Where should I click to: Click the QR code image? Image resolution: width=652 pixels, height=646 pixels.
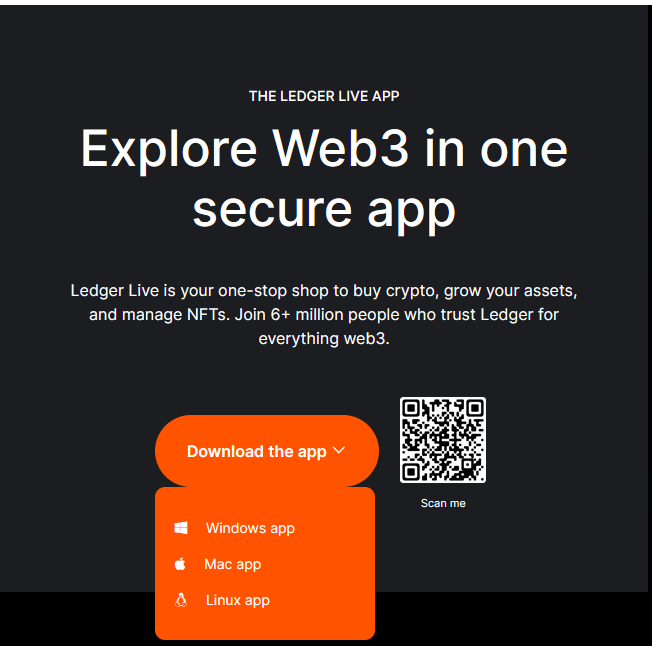443,440
